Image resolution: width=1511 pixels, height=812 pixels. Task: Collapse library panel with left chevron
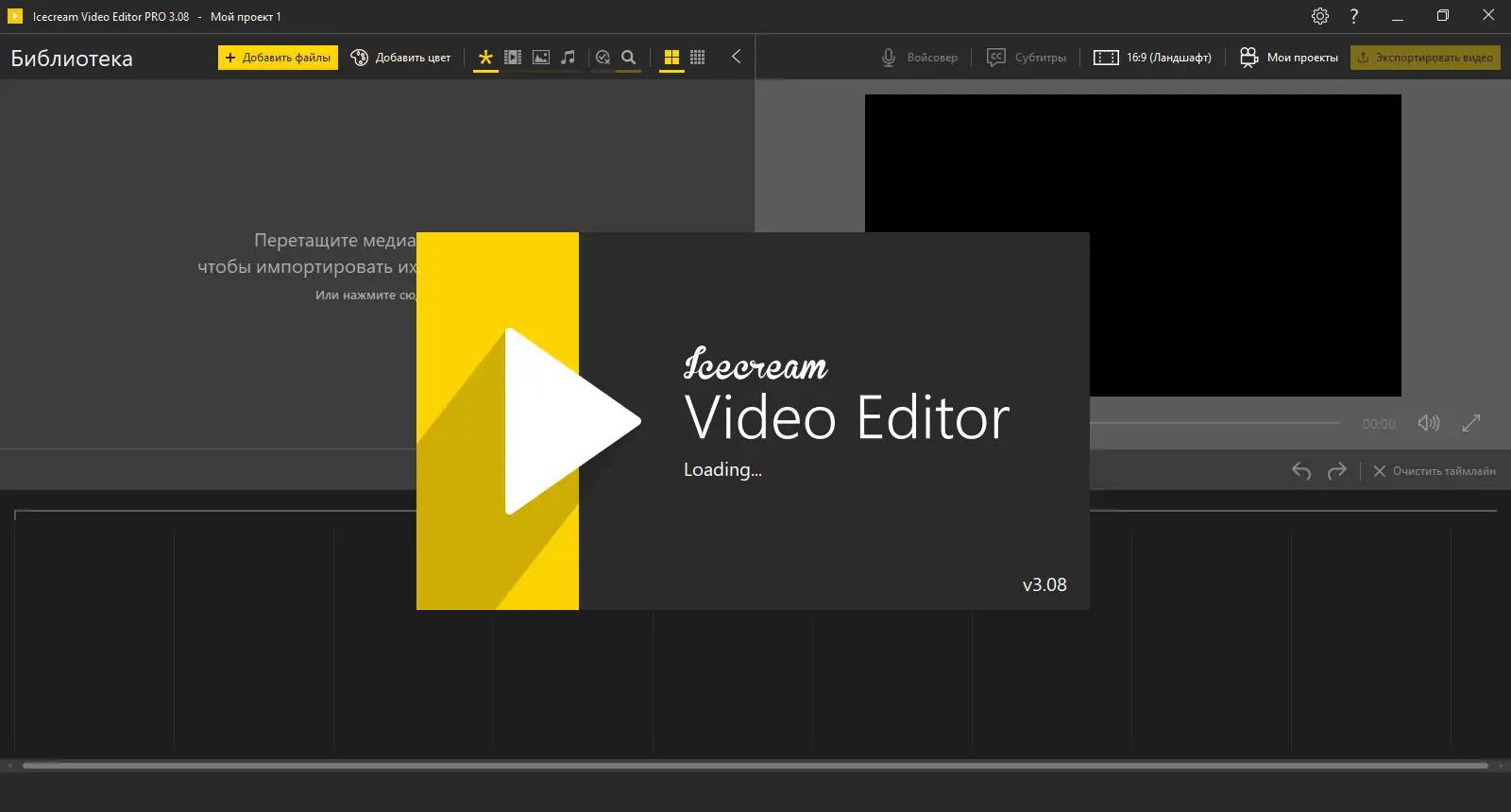(x=736, y=57)
